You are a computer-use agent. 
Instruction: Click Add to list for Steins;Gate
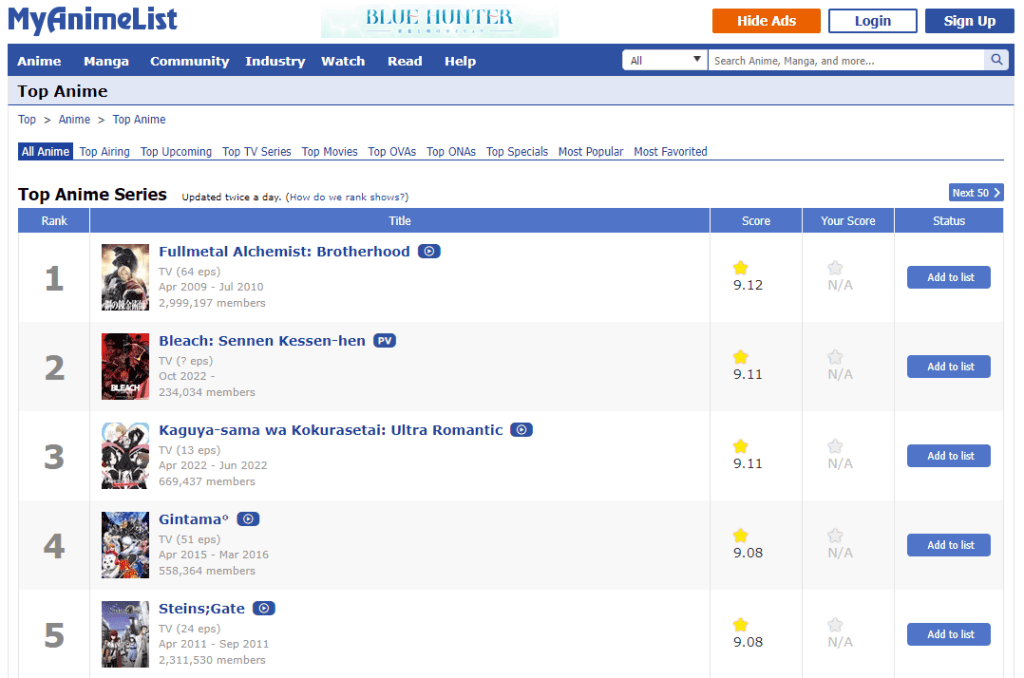948,634
